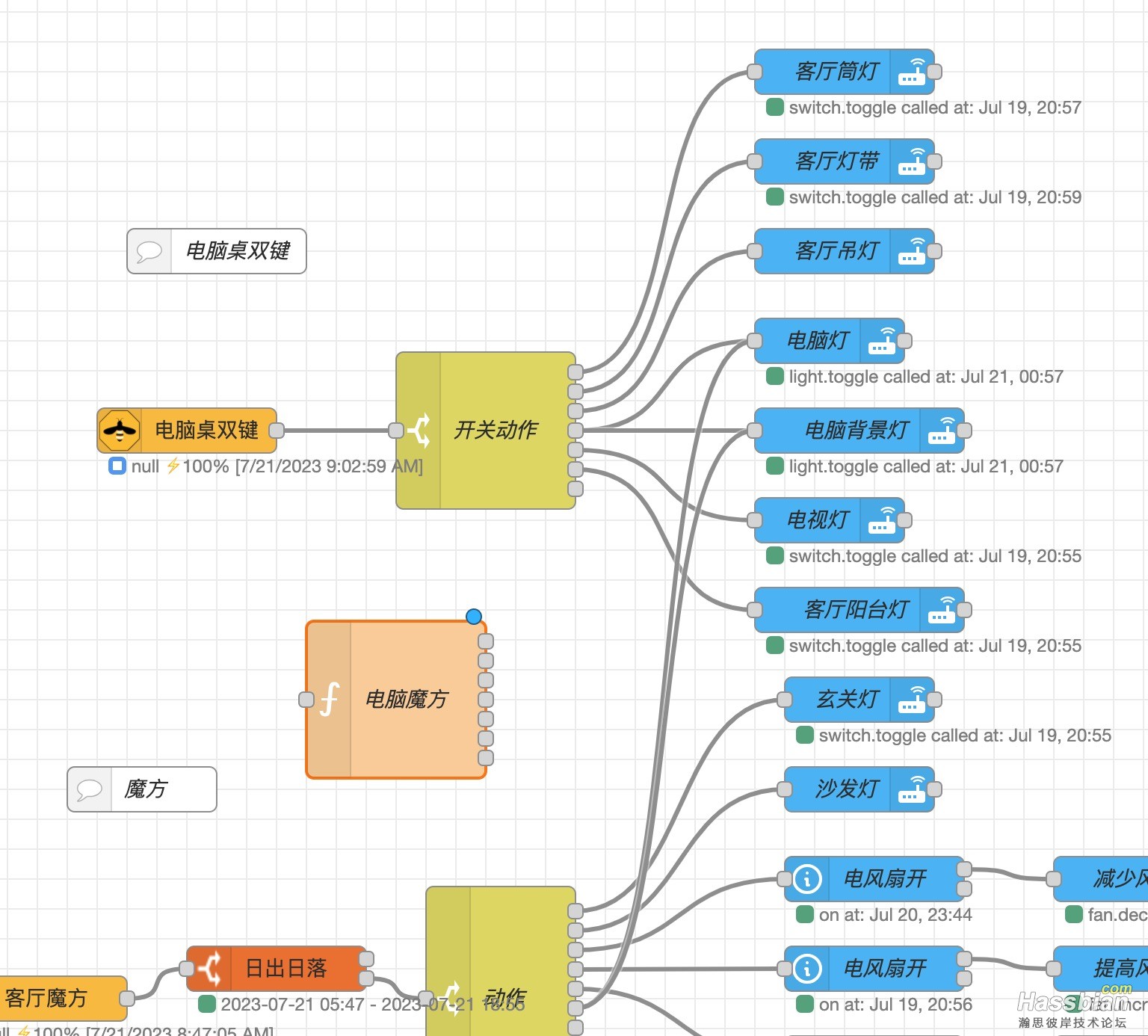The width and height of the screenshot is (1148, 1036).
Task: Click the 'light.toggle called' status under 电脑灯
Action: point(926,377)
